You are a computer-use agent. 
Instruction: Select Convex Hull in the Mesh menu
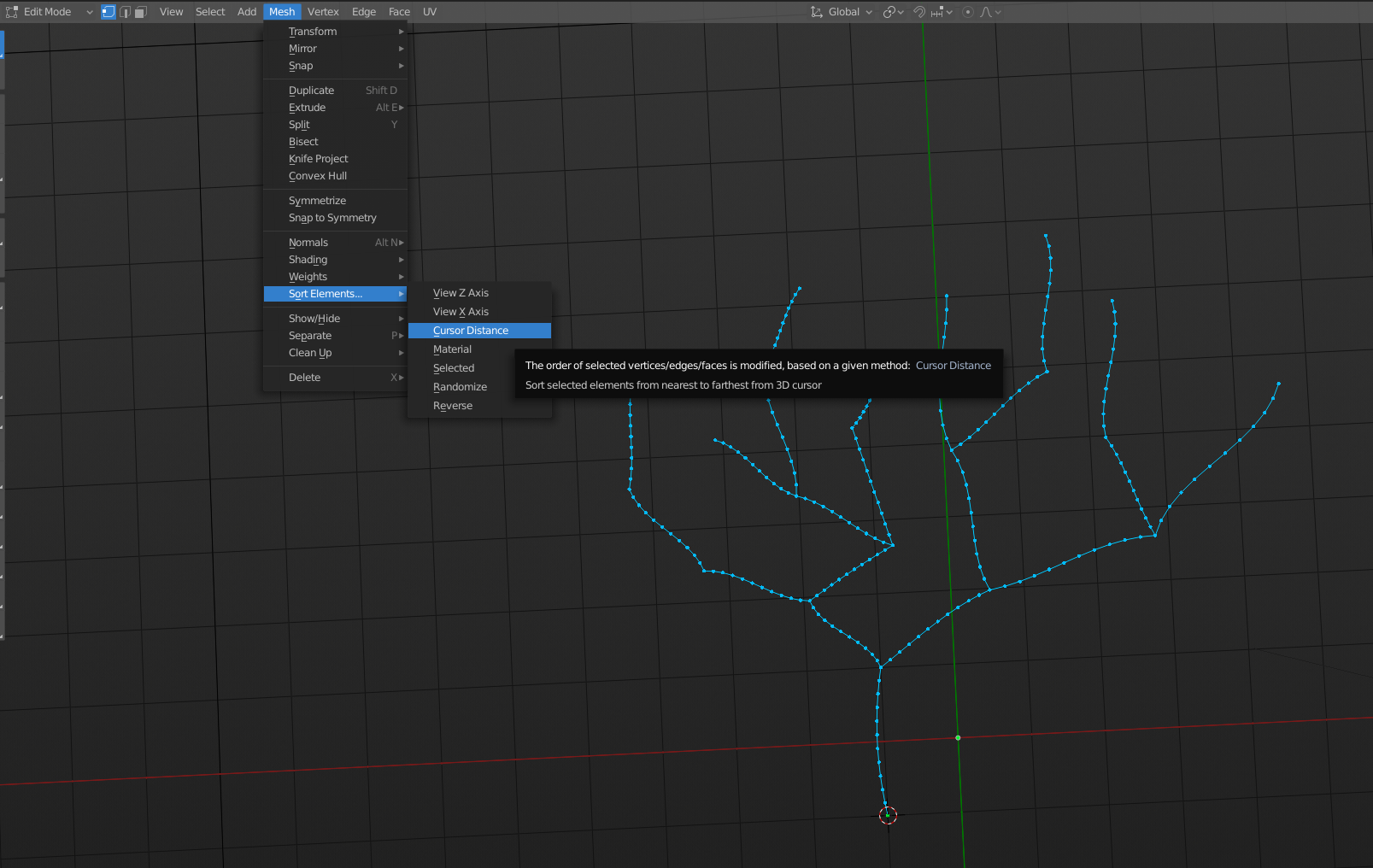click(x=335, y=176)
